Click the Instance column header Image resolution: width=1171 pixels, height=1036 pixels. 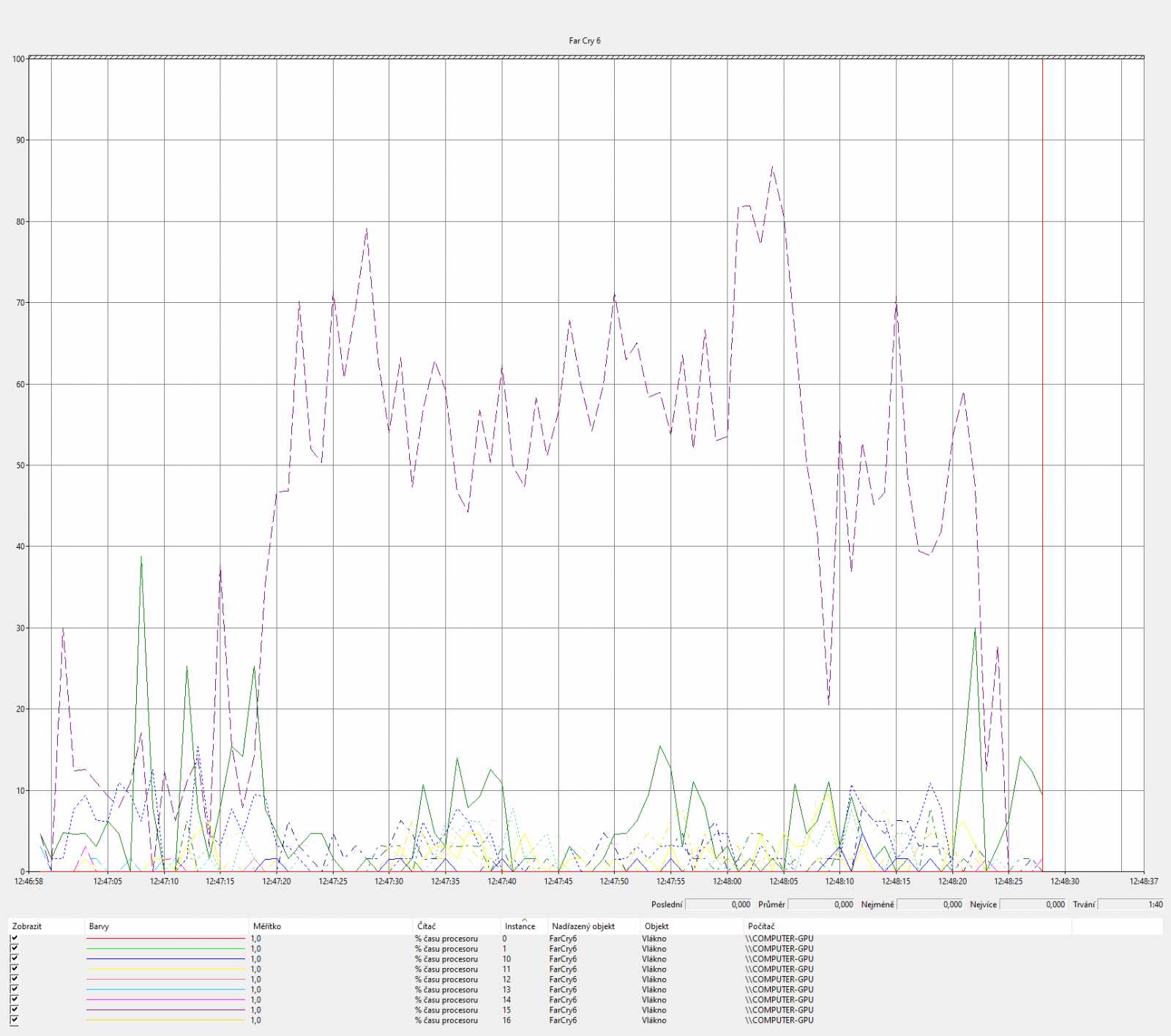[524, 926]
